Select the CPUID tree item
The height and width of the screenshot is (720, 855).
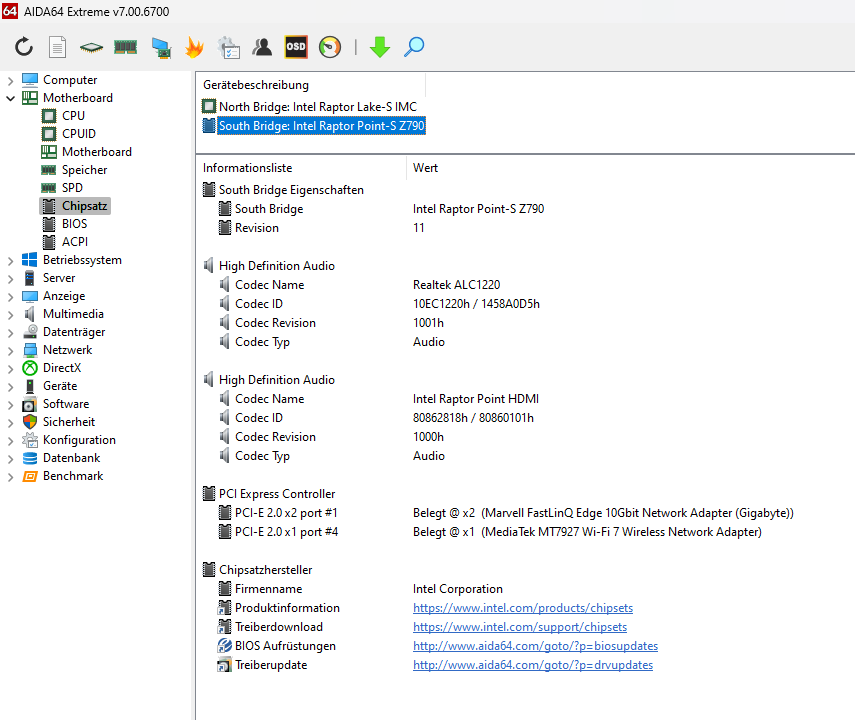(79, 134)
